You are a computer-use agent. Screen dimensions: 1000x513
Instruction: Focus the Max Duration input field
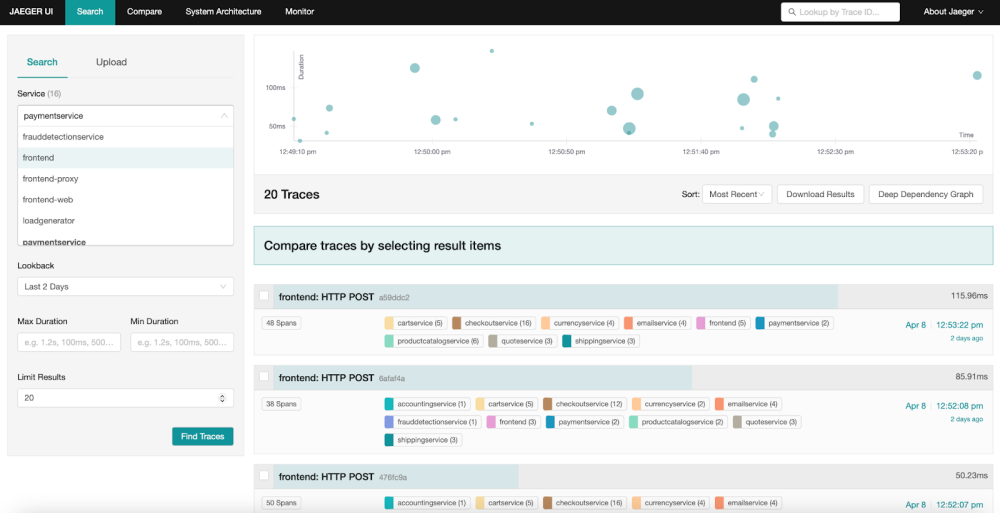69,343
